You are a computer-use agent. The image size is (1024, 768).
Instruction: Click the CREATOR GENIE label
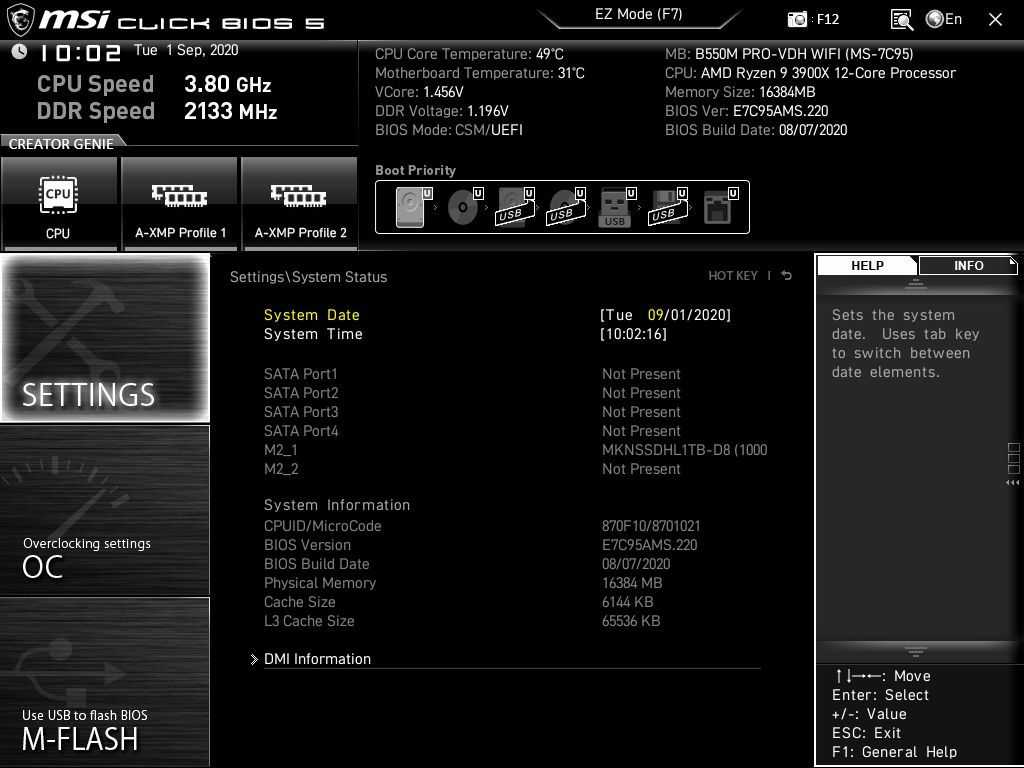tap(61, 144)
